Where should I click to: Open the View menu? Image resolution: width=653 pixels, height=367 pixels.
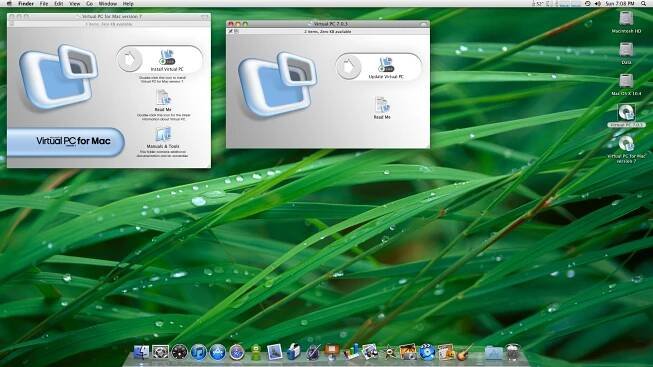tap(75, 3)
